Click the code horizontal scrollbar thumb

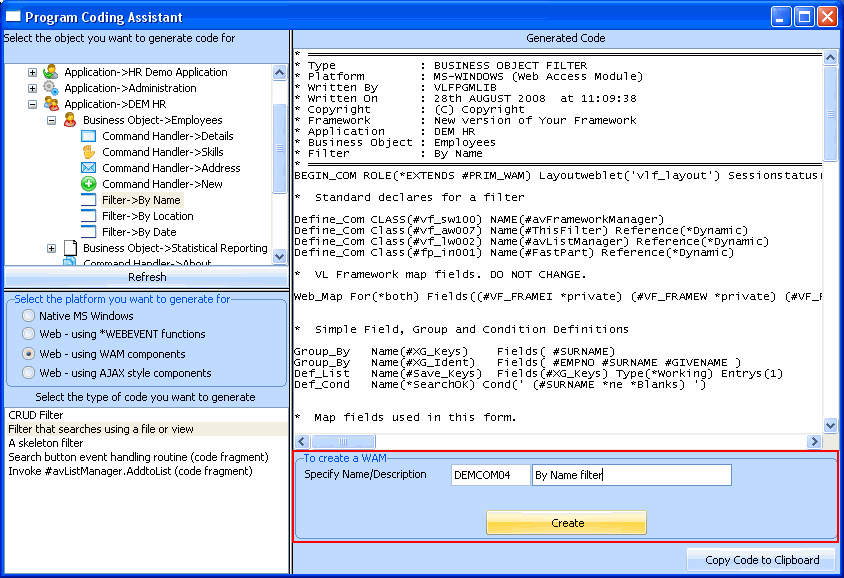point(343,441)
